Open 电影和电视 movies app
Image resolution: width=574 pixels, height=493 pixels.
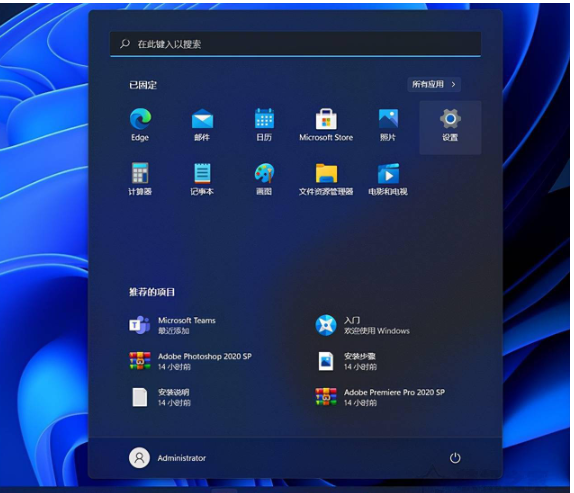pyautogui.click(x=388, y=173)
